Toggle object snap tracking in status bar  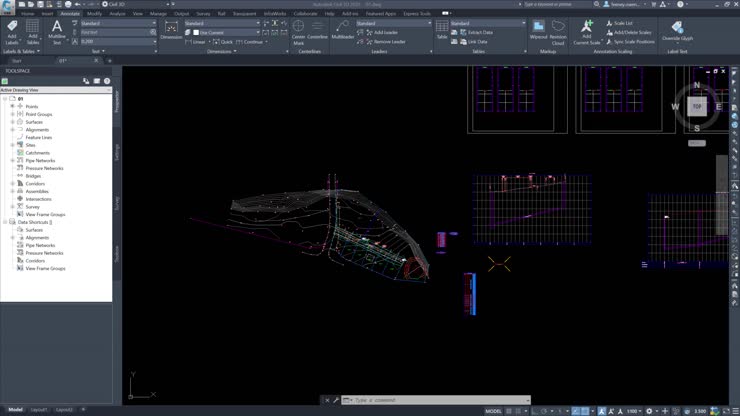576,411
